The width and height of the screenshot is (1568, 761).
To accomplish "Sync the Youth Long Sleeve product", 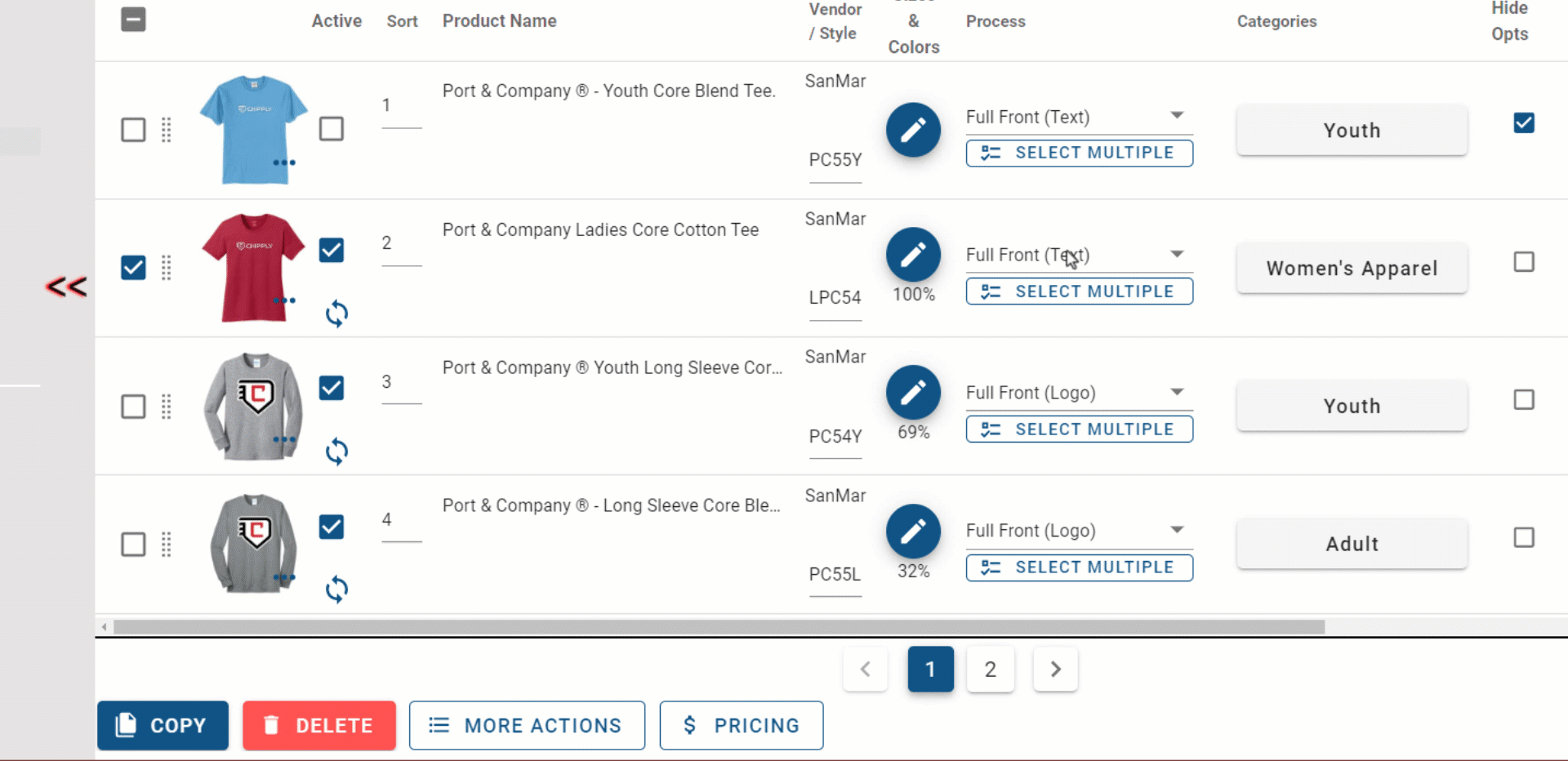I will coord(336,452).
